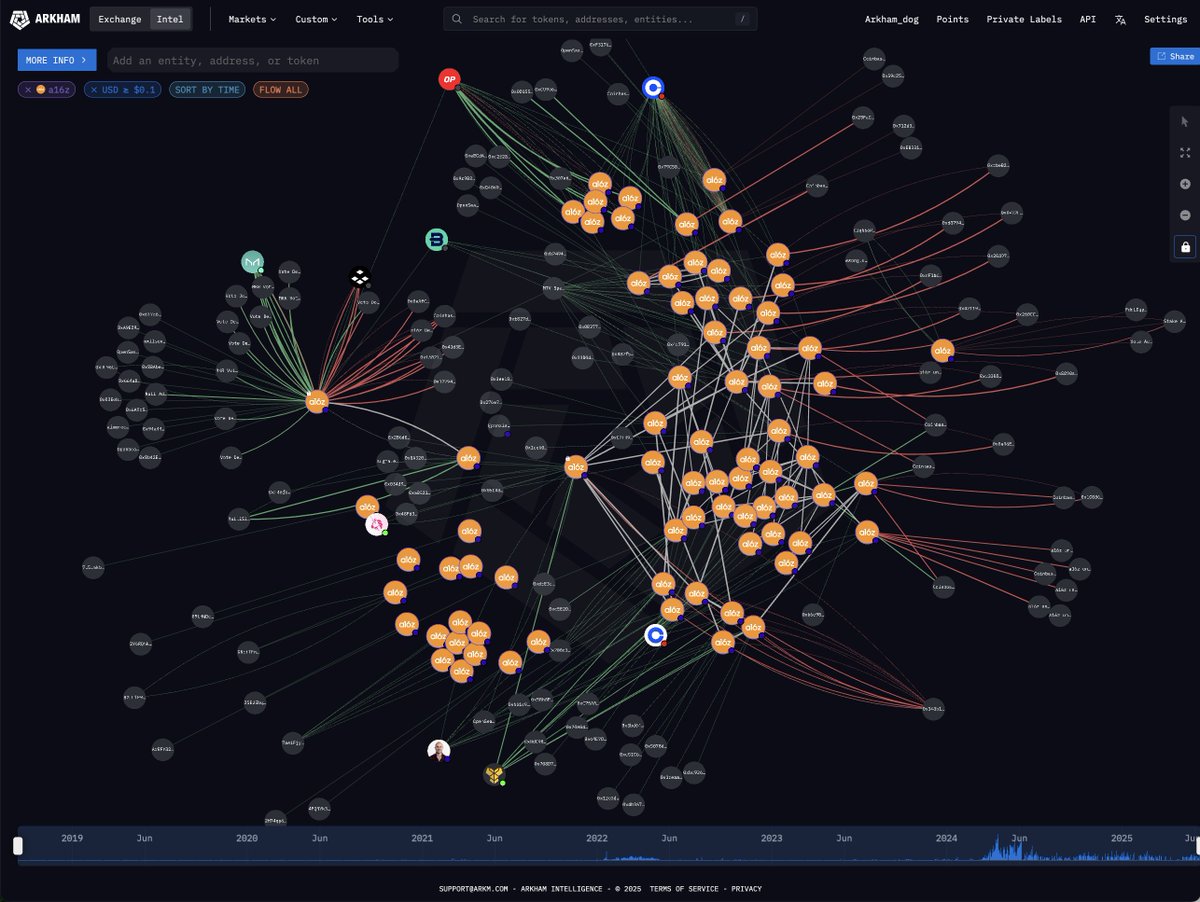Remove the a16z filter chip
This screenshot has width=1200, height=902.
point(26,90)
